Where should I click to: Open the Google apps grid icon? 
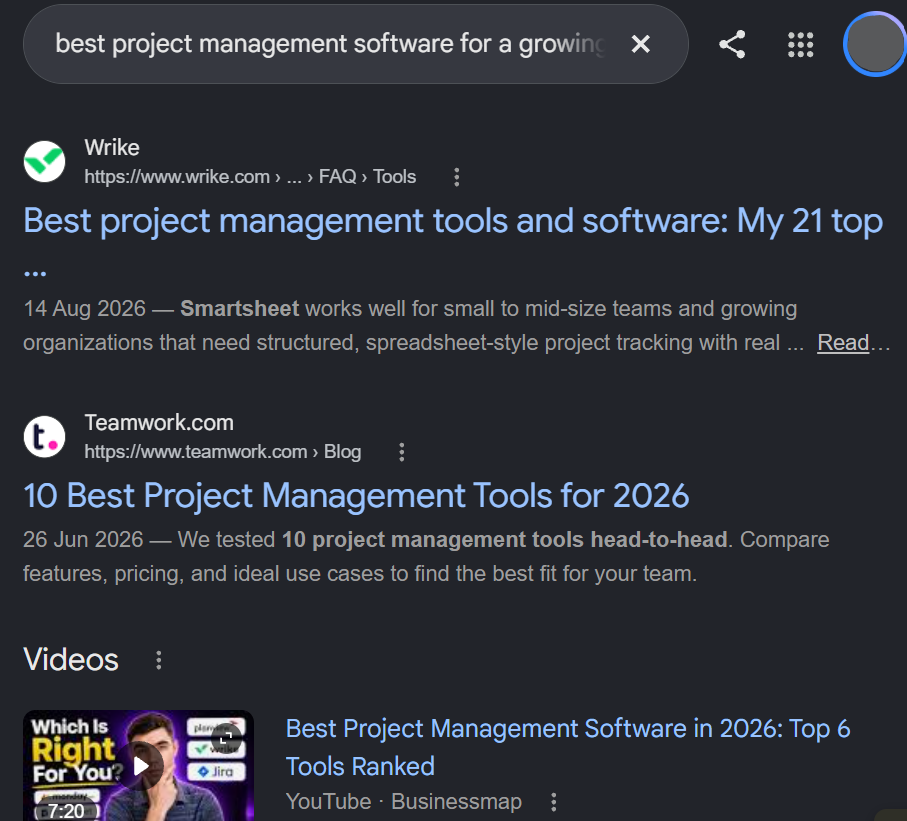tap(801, 45)
